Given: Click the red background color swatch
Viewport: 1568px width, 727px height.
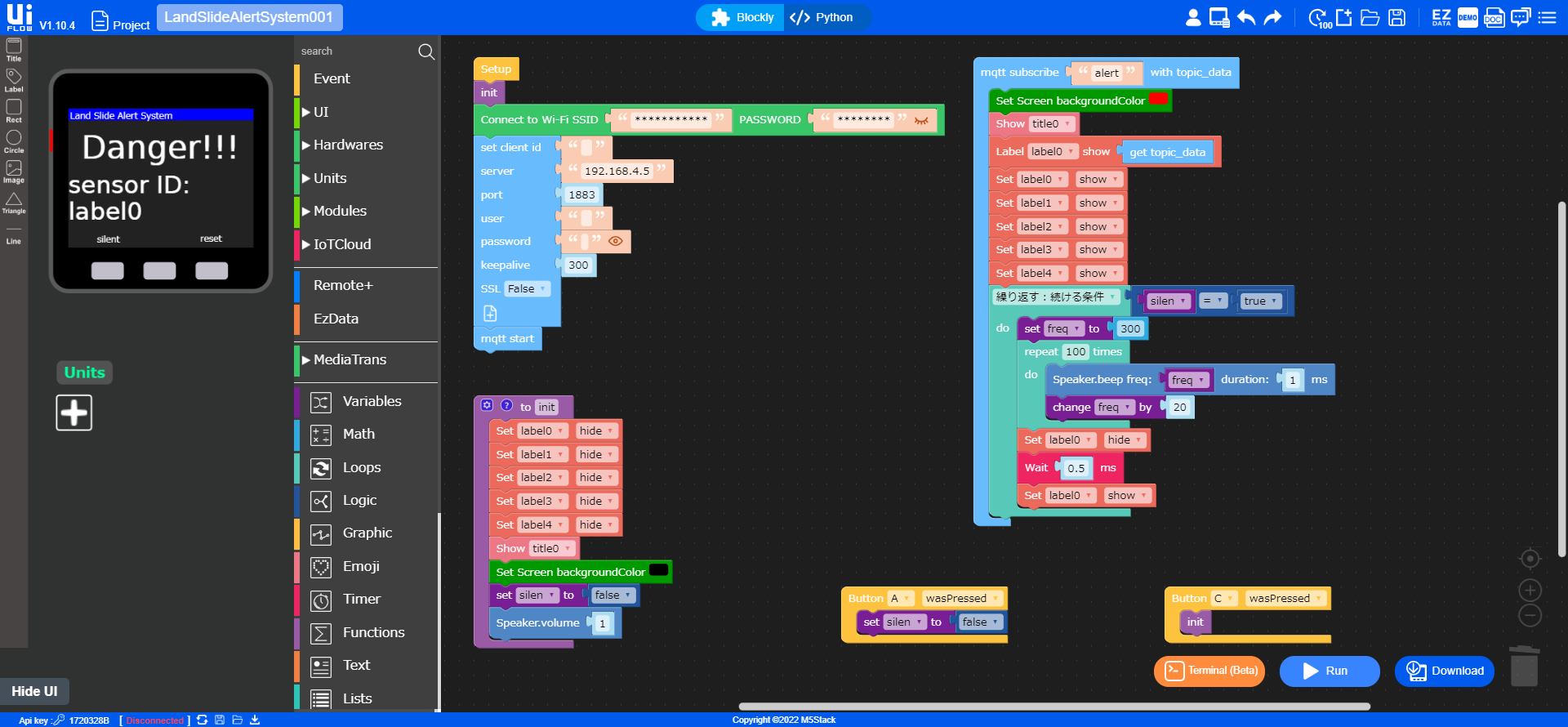Looking at the screenshot, I should pos(1158,100).
